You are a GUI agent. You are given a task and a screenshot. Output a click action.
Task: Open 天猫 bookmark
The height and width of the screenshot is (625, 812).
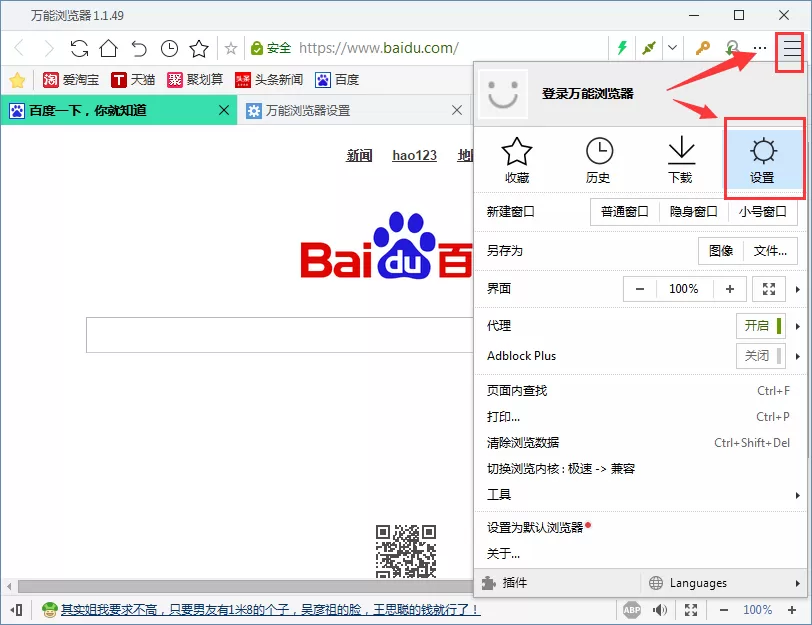(133, 80)
